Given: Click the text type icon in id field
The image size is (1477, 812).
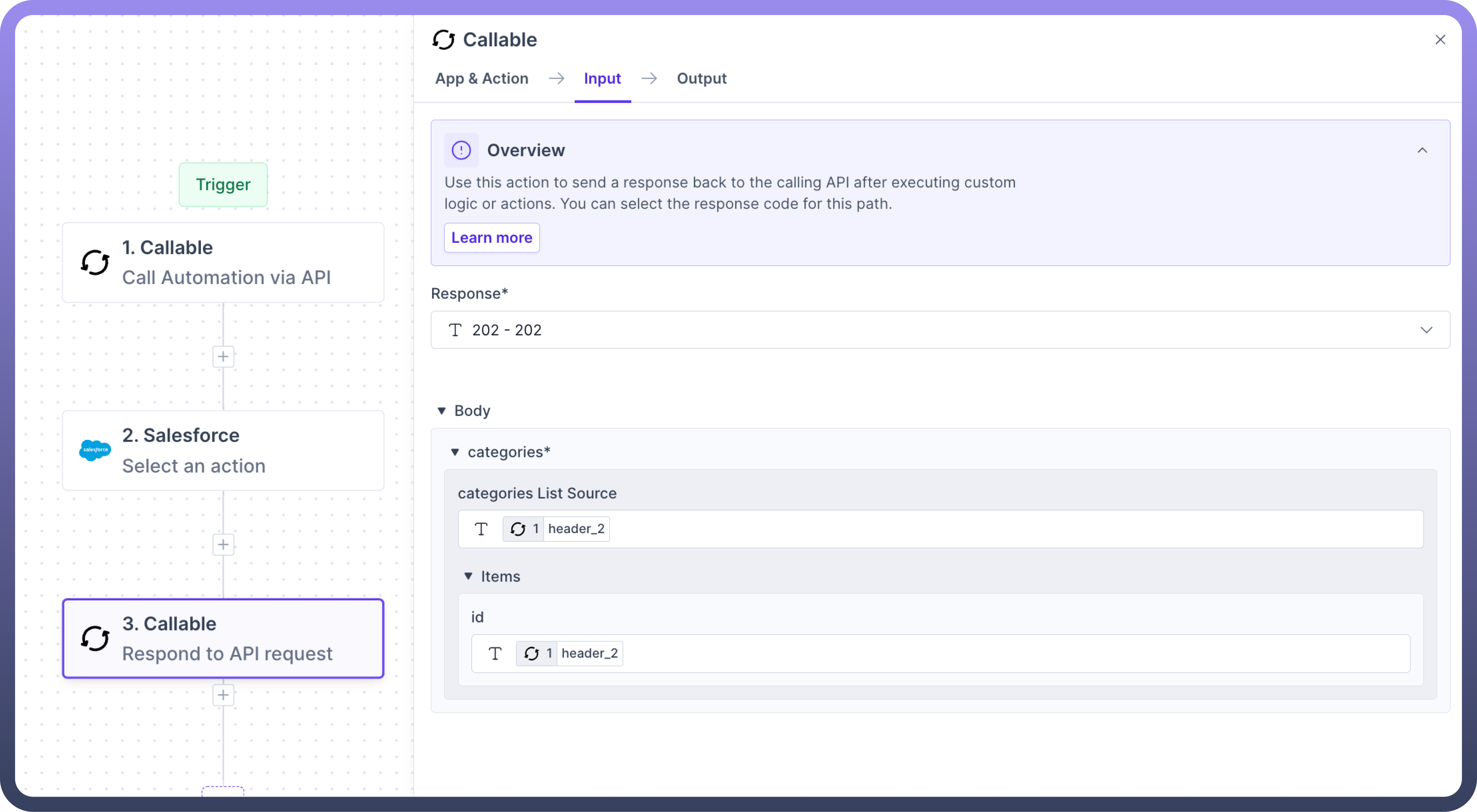Looking at the screenshot, I should (x=495, y=653).
